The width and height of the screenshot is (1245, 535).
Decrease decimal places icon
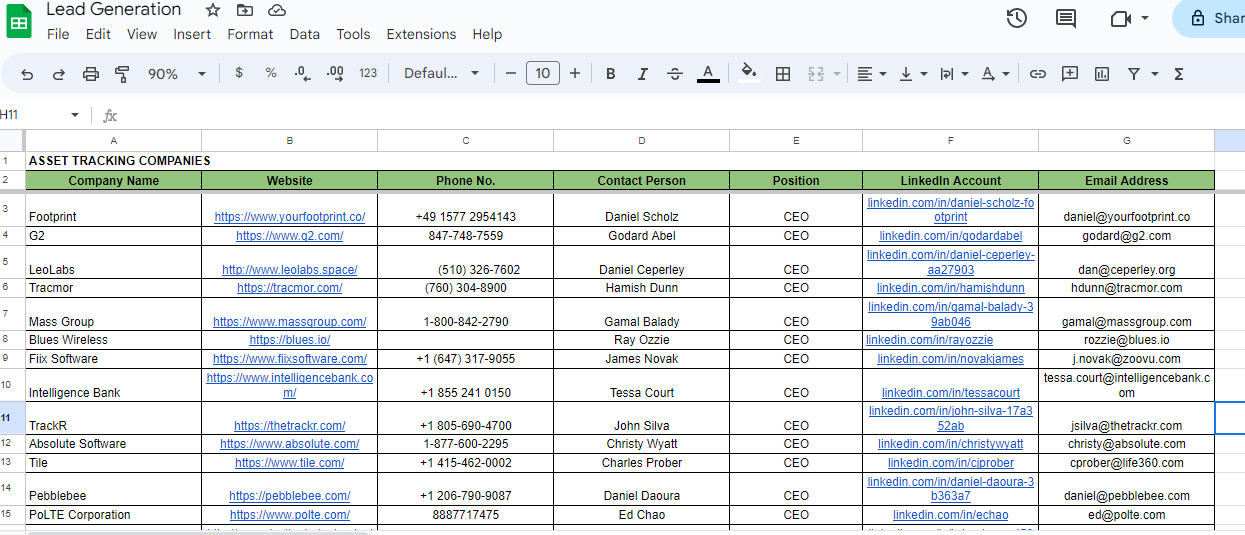[x=302, y=73]
